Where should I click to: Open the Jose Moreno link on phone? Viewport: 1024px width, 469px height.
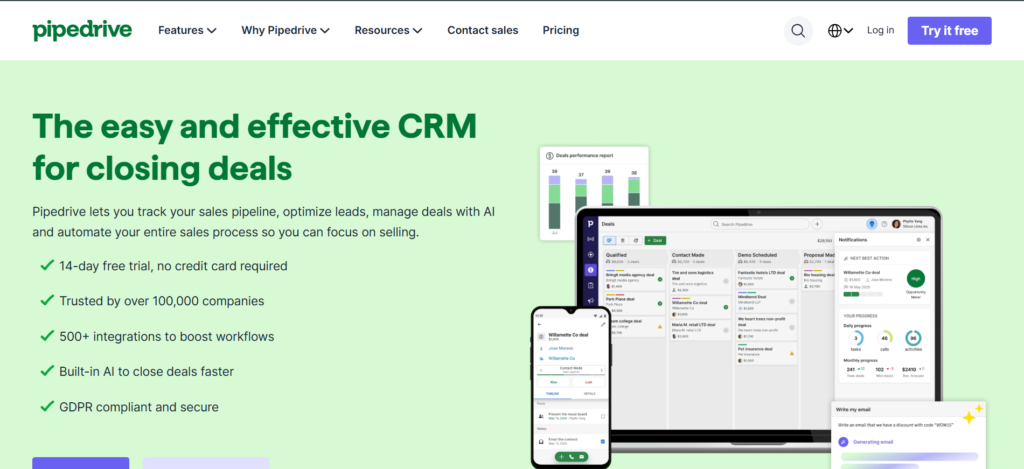point(561,348)
